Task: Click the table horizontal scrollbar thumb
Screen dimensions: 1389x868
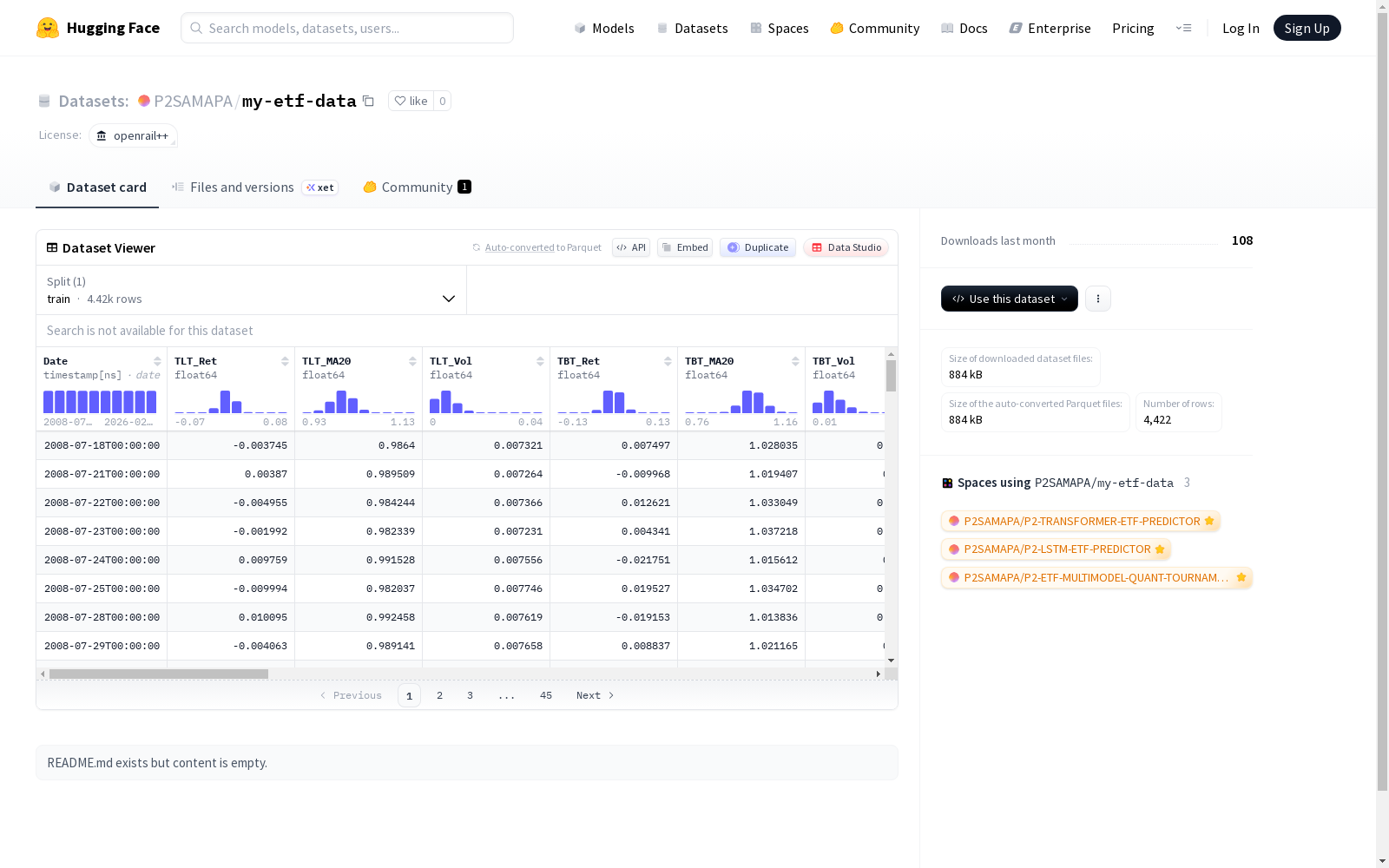Action: pos(159,674)
